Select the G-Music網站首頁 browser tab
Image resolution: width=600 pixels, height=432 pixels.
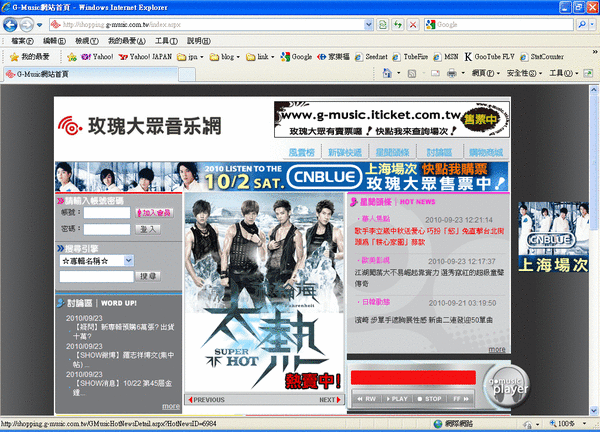coord(91,74)
